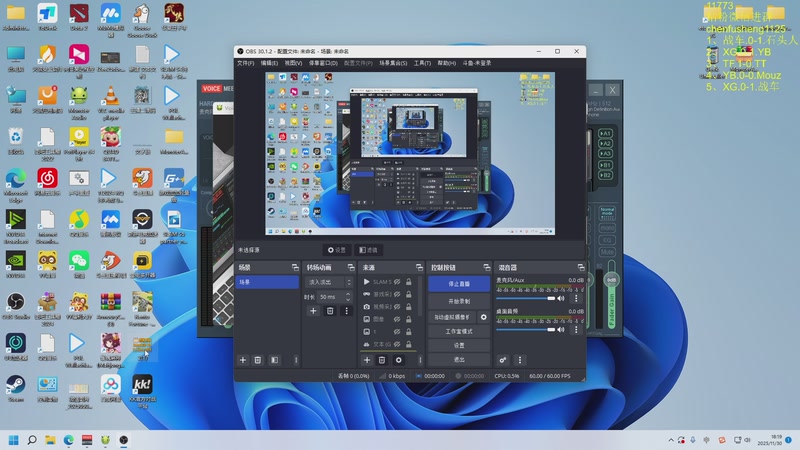The height and width of the screenshot is (450, 800).
Task: Open the 文件(F) menu in OBS
Action: 245,63
